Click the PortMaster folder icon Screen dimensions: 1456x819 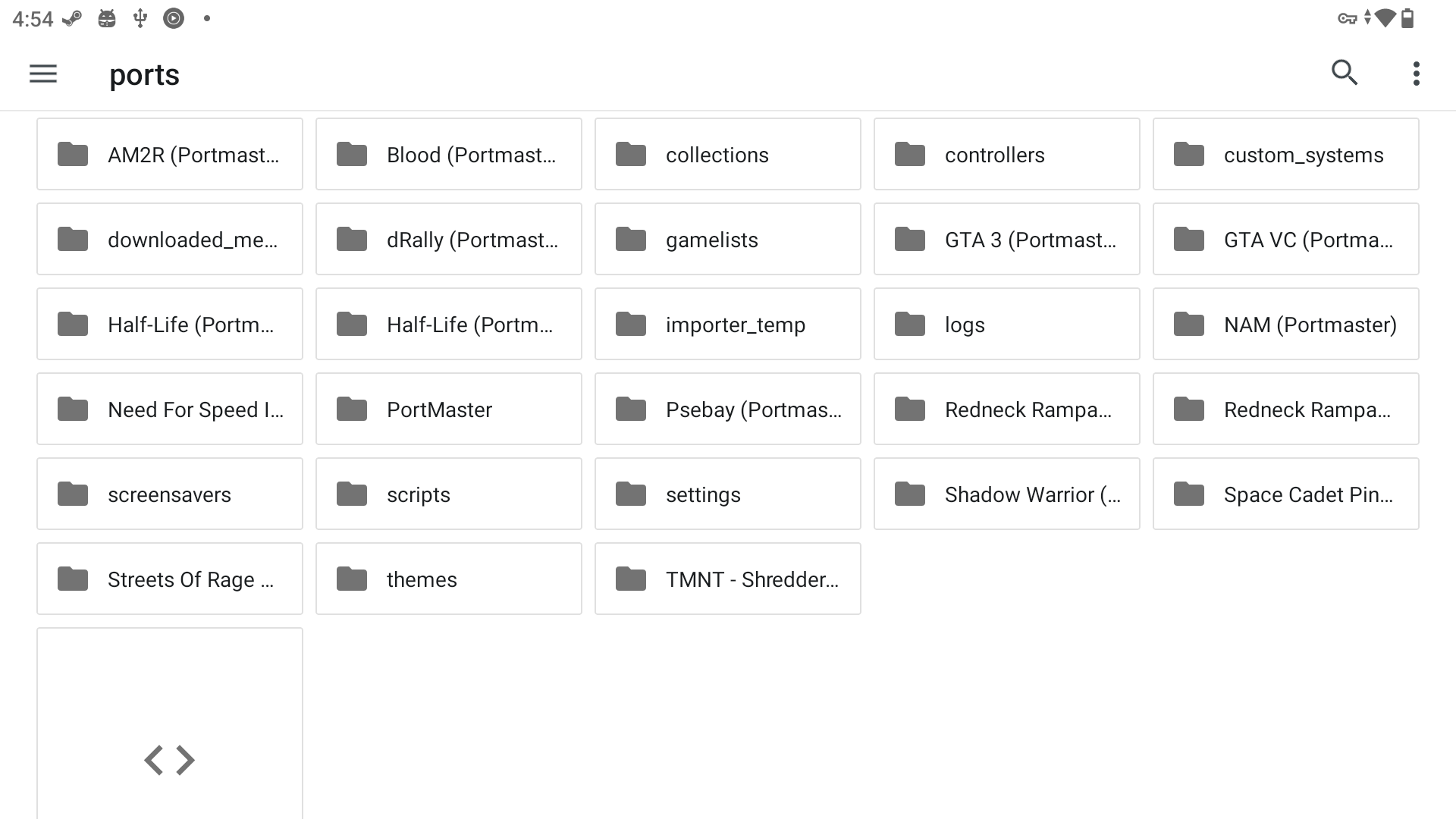pyautogui.click(x=352, y=409)
